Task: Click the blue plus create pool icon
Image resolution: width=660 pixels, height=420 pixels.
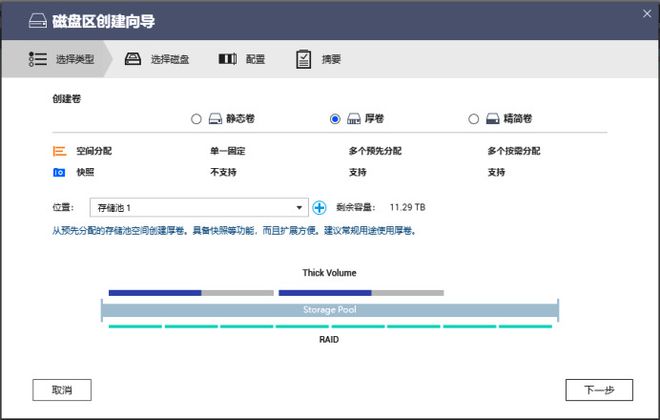Action: click(319, 207)
